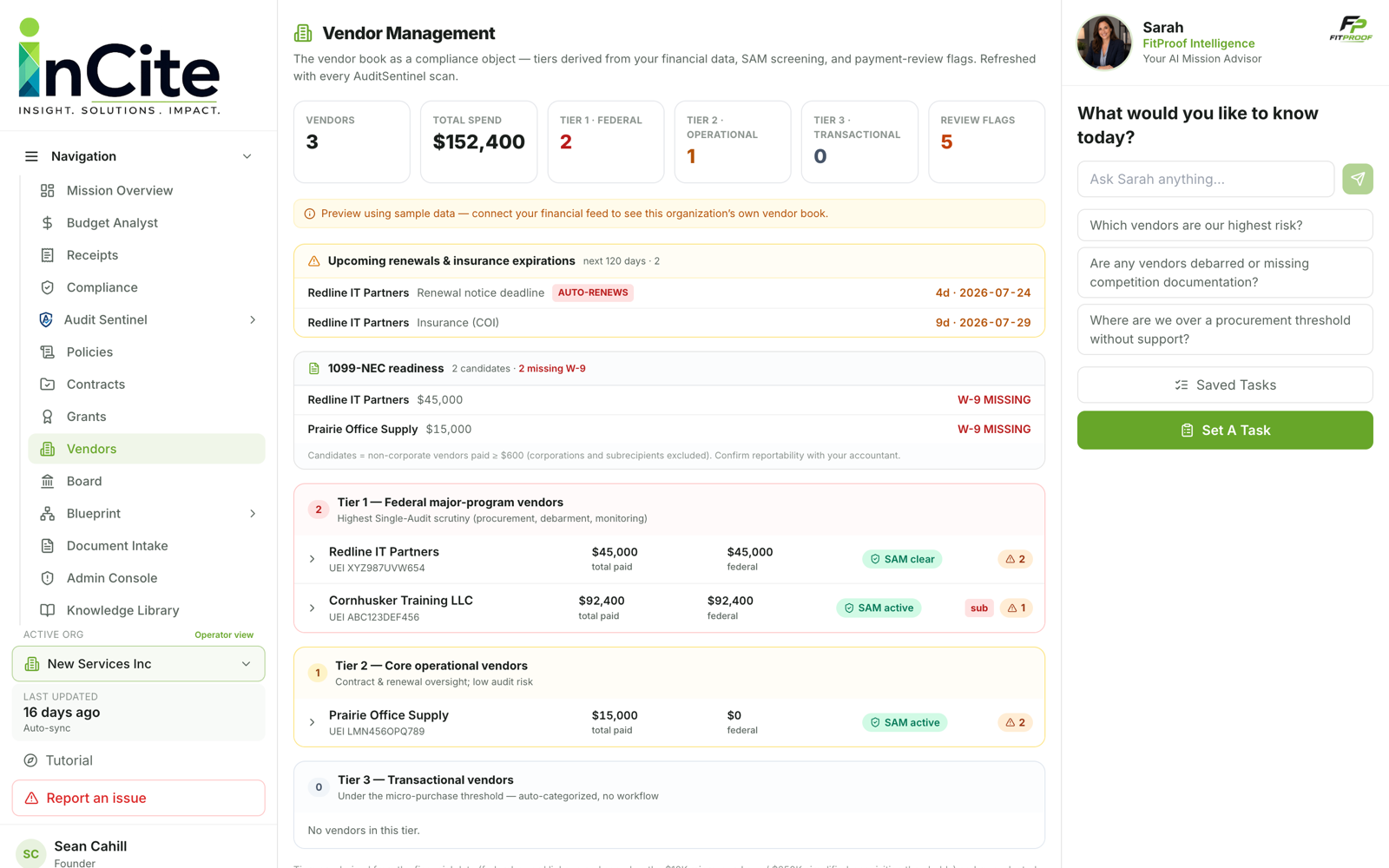Click the send arrow icon next to Ask Sarah
Viewport: 1389px width, 868px height.
coord(1358,179)
